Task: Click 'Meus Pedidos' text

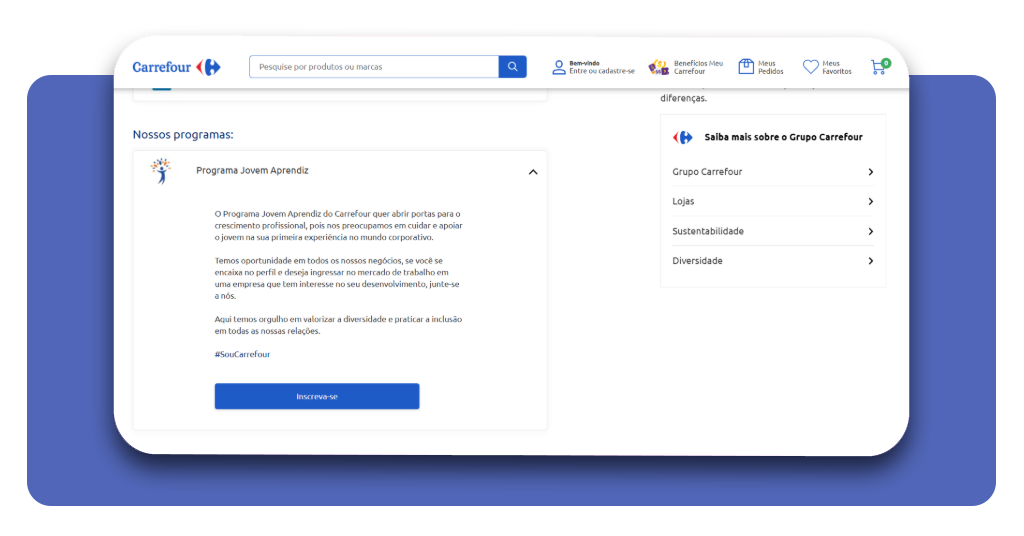Action: click(771, 67)
